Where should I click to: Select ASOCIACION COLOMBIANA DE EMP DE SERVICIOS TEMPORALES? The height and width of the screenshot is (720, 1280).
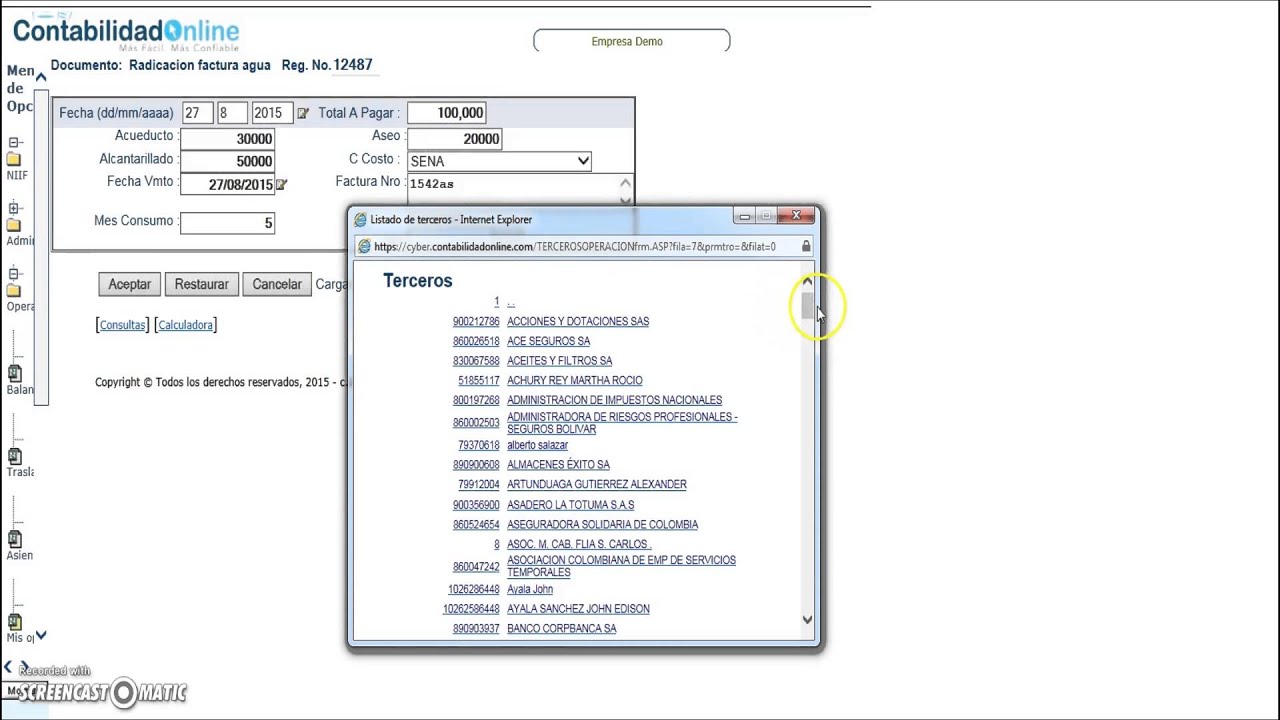[621, 567]
